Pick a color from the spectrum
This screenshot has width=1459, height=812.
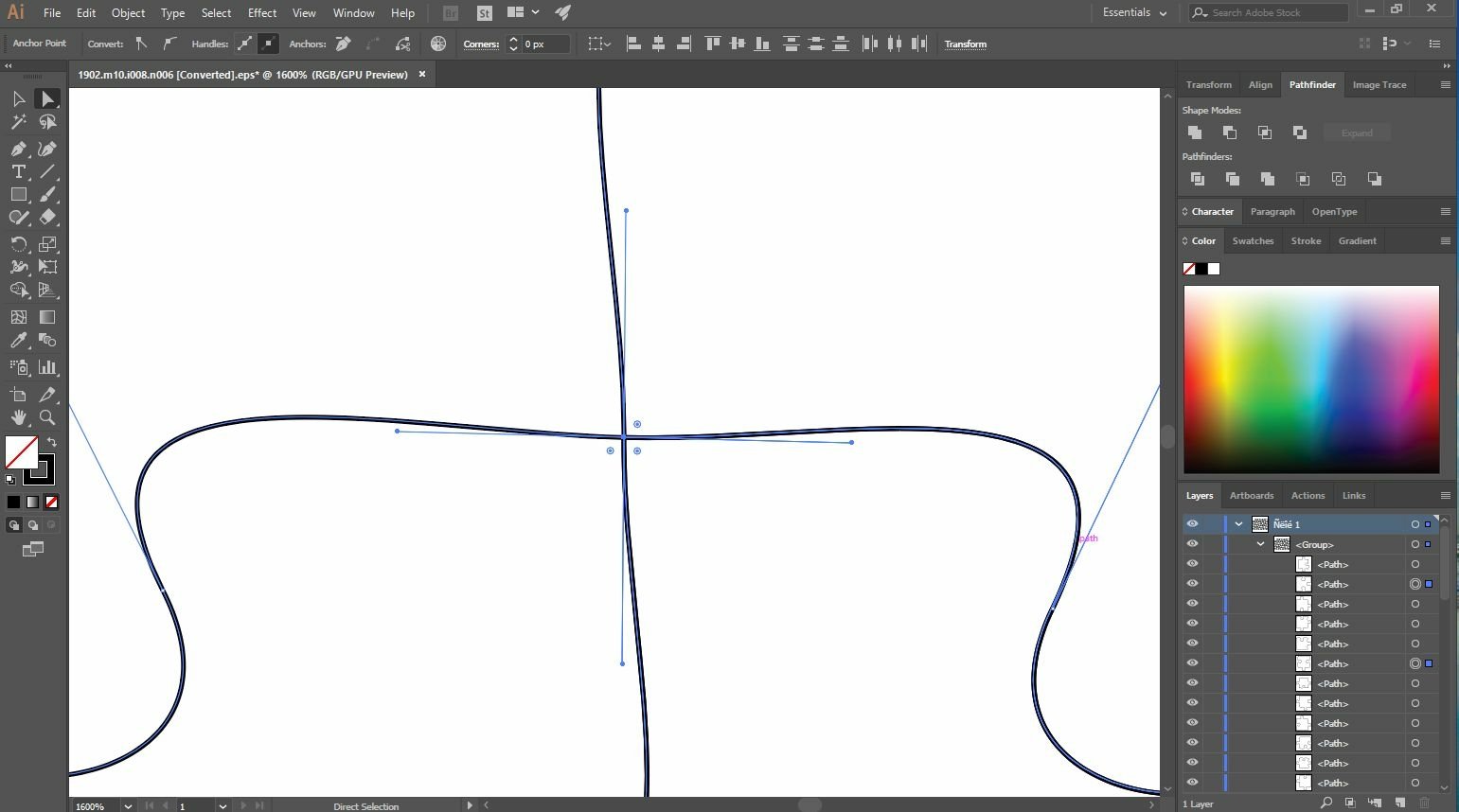[x=1311, y=379]
